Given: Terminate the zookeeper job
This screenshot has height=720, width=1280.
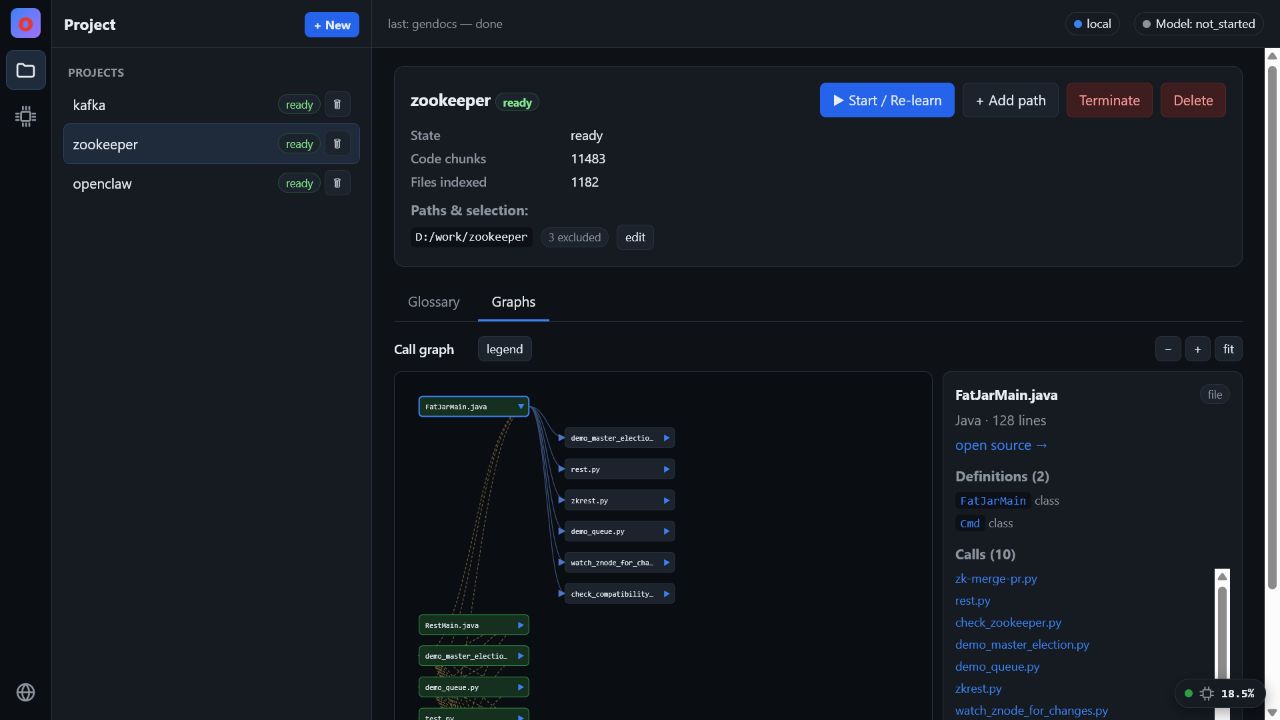Looking at the screenshot, I should [x=1109, y=100].
